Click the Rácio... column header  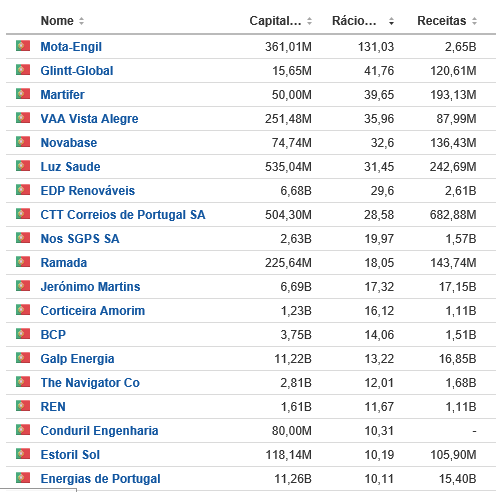pyautogui.click(x=354, y=21)
